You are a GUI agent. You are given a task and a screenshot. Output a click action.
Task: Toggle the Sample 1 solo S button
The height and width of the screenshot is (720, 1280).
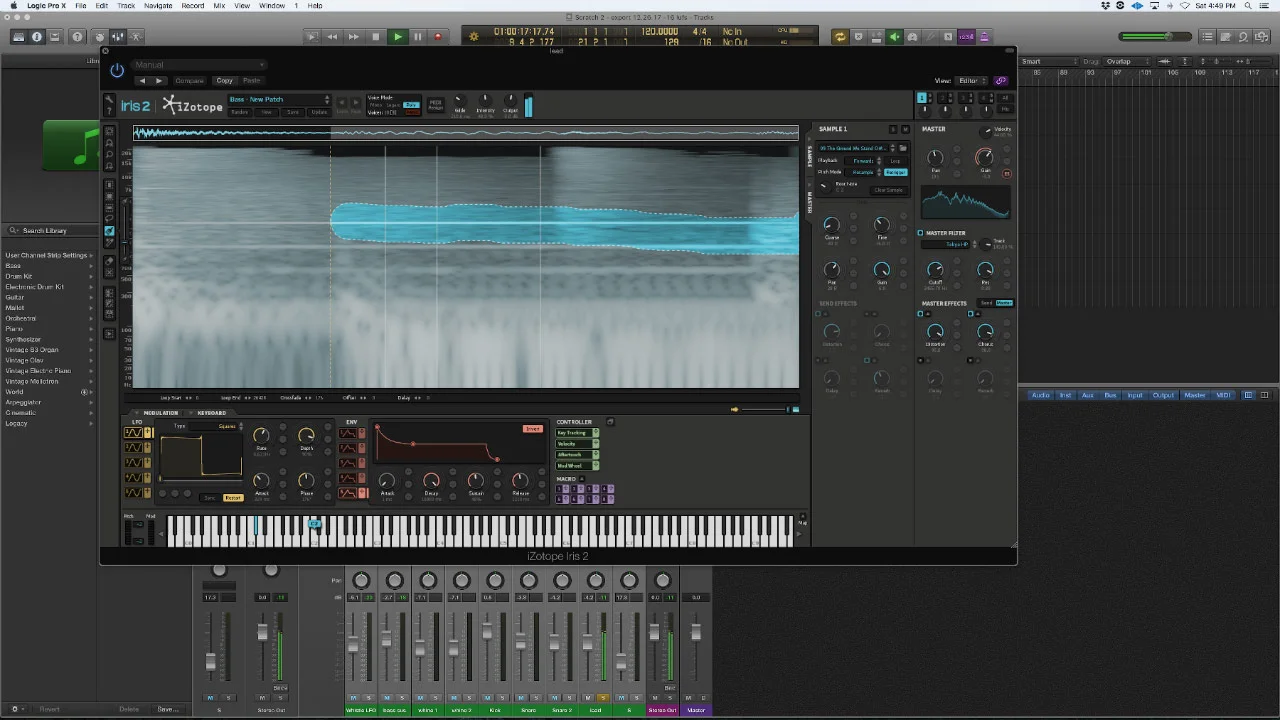(893, 129)
